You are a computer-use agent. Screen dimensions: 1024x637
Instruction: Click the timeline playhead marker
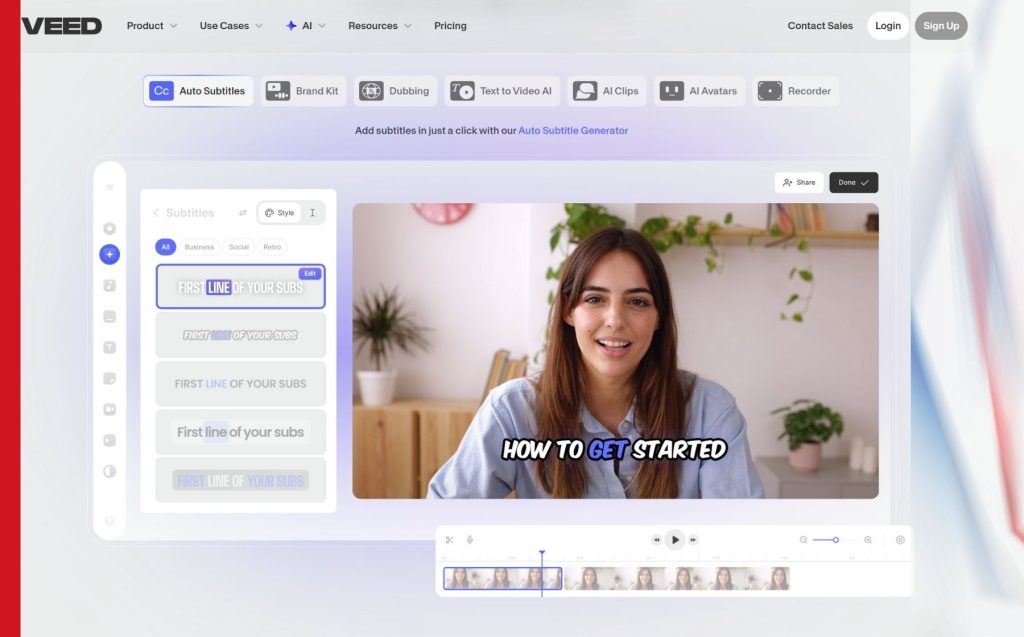542,553
